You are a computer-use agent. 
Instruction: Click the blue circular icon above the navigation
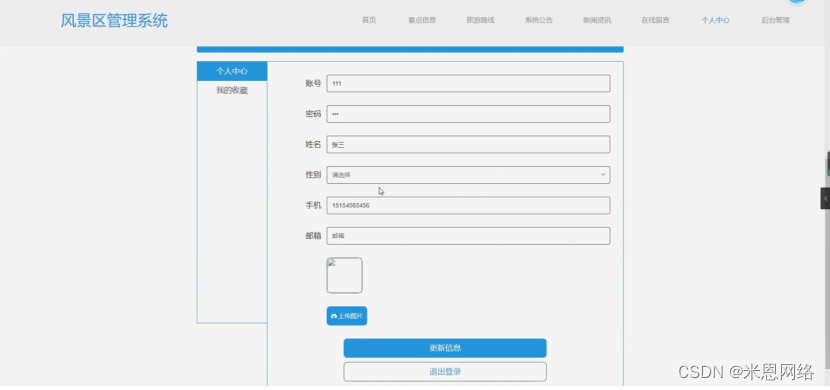(x=797, y=2)
